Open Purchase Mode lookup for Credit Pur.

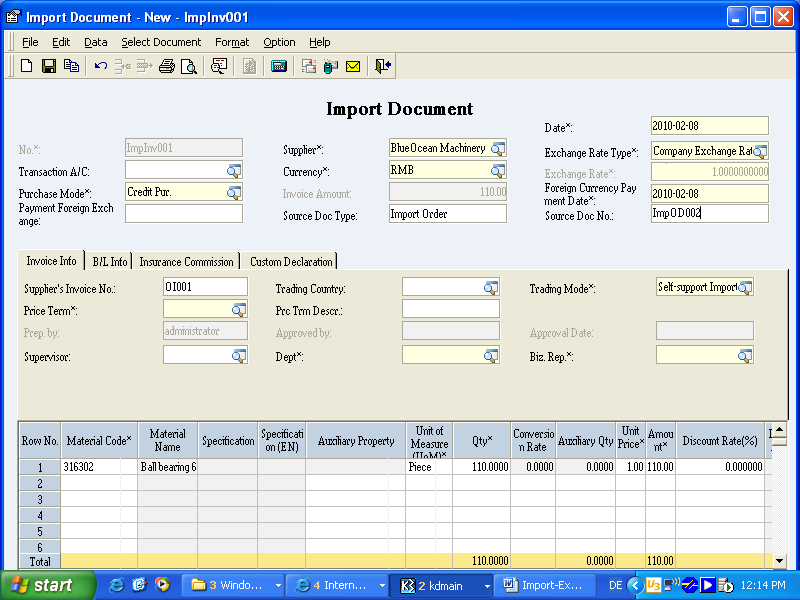tap(233, 192)
